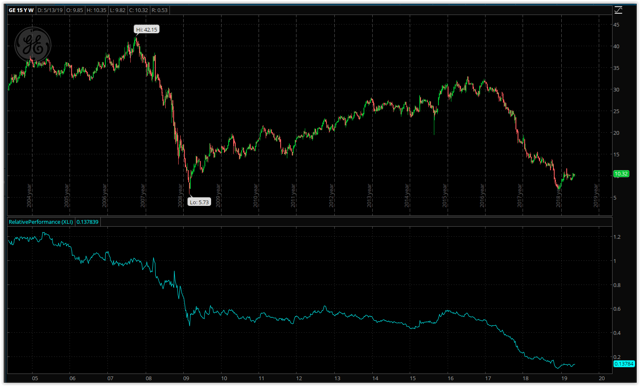
Task: Click the range value R: 0.53
Action: coord(160,10)
